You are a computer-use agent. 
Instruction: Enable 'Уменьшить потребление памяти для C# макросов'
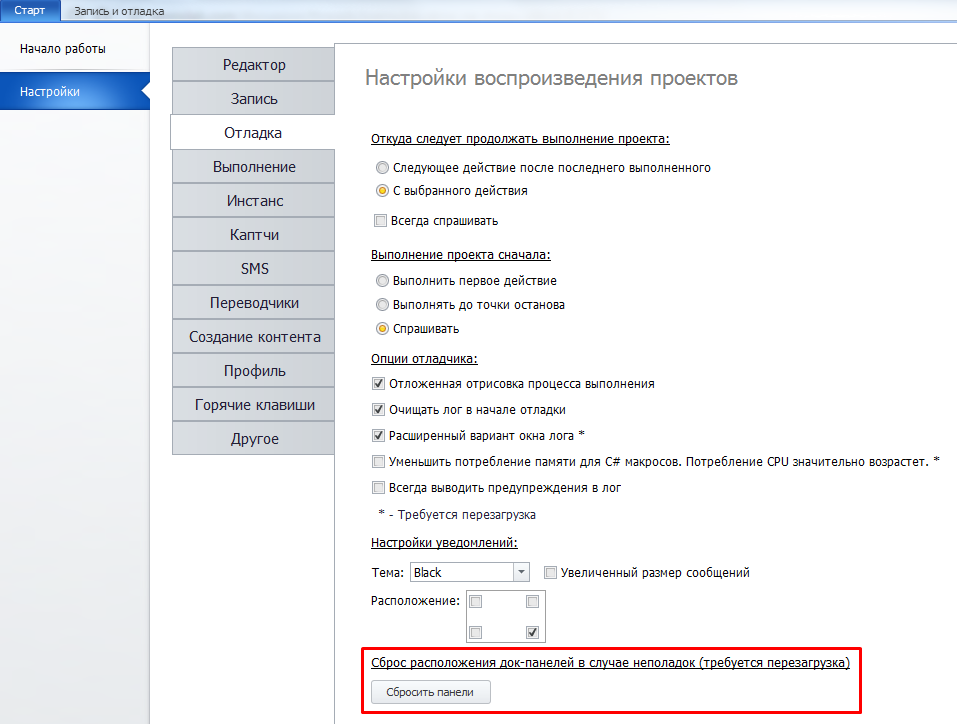(378, 462)
